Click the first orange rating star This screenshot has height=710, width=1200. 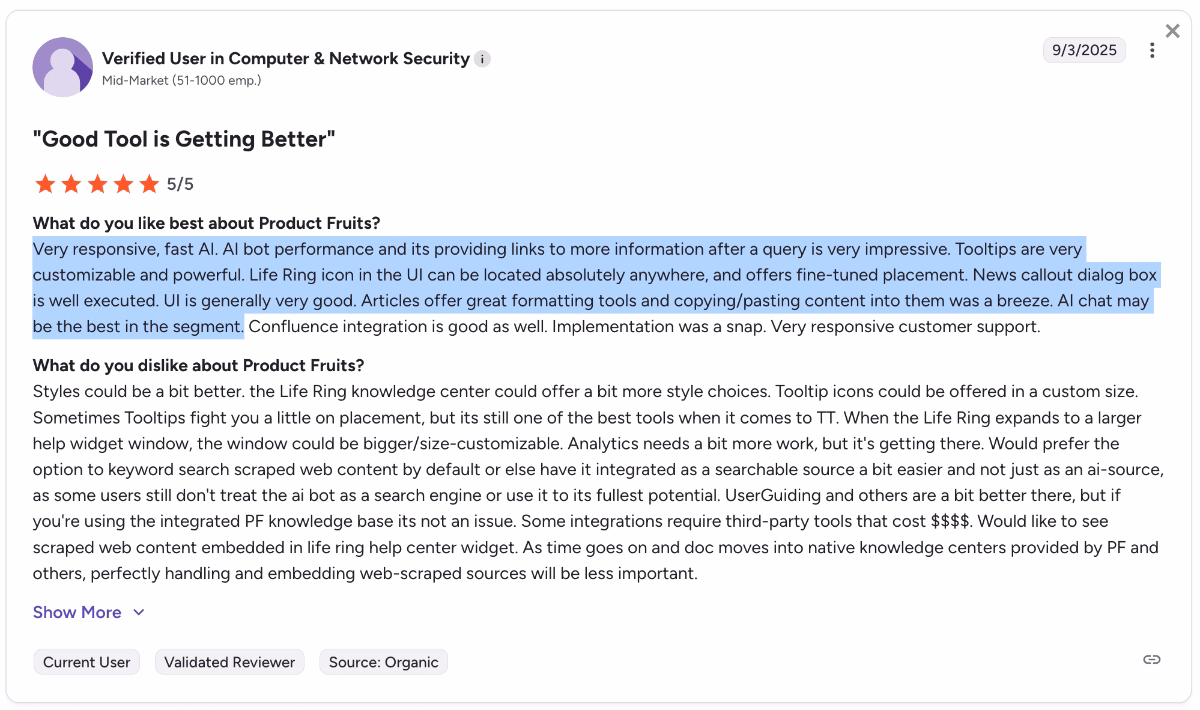coord(45,183)
